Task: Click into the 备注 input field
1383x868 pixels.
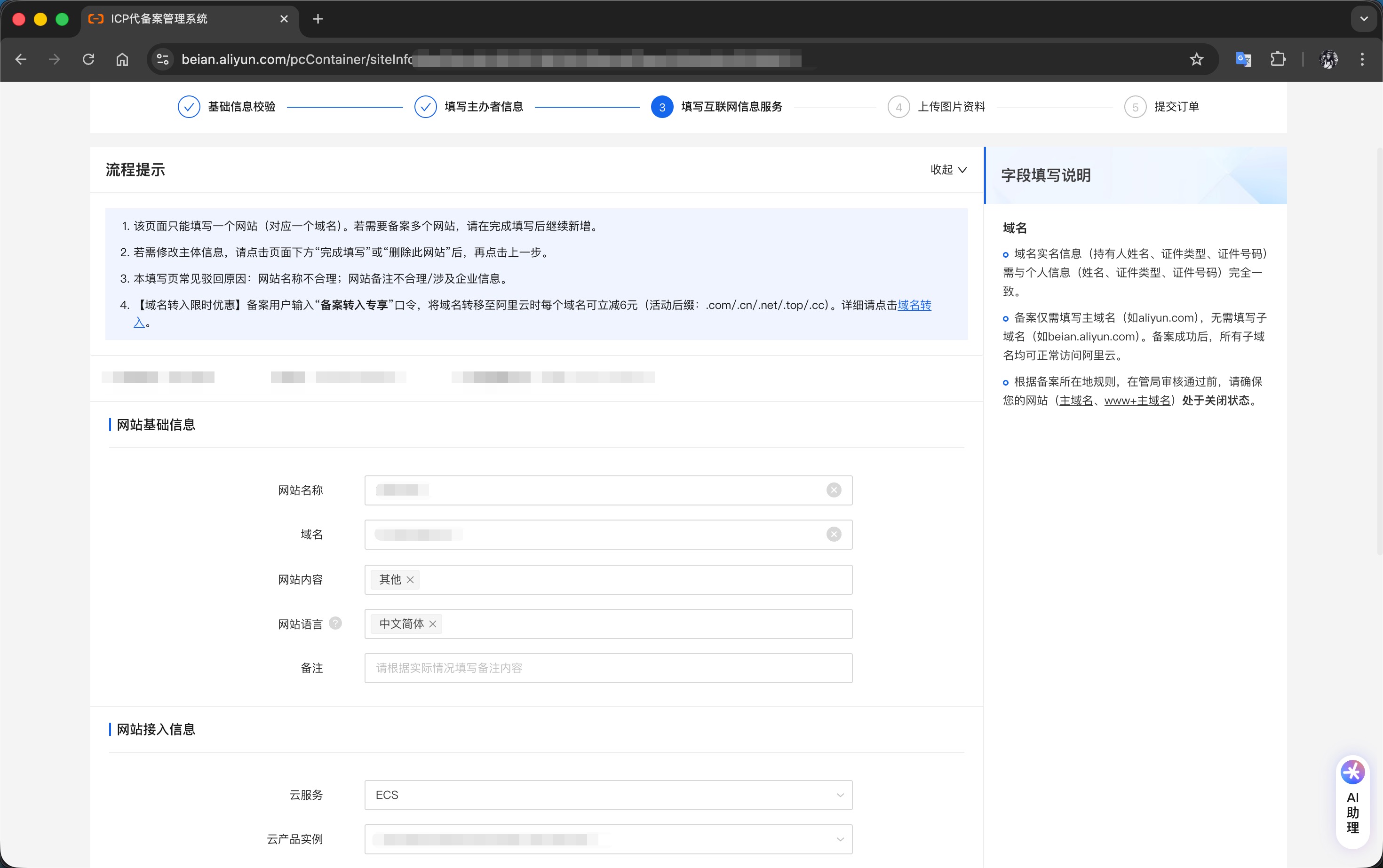Action: 608,668
